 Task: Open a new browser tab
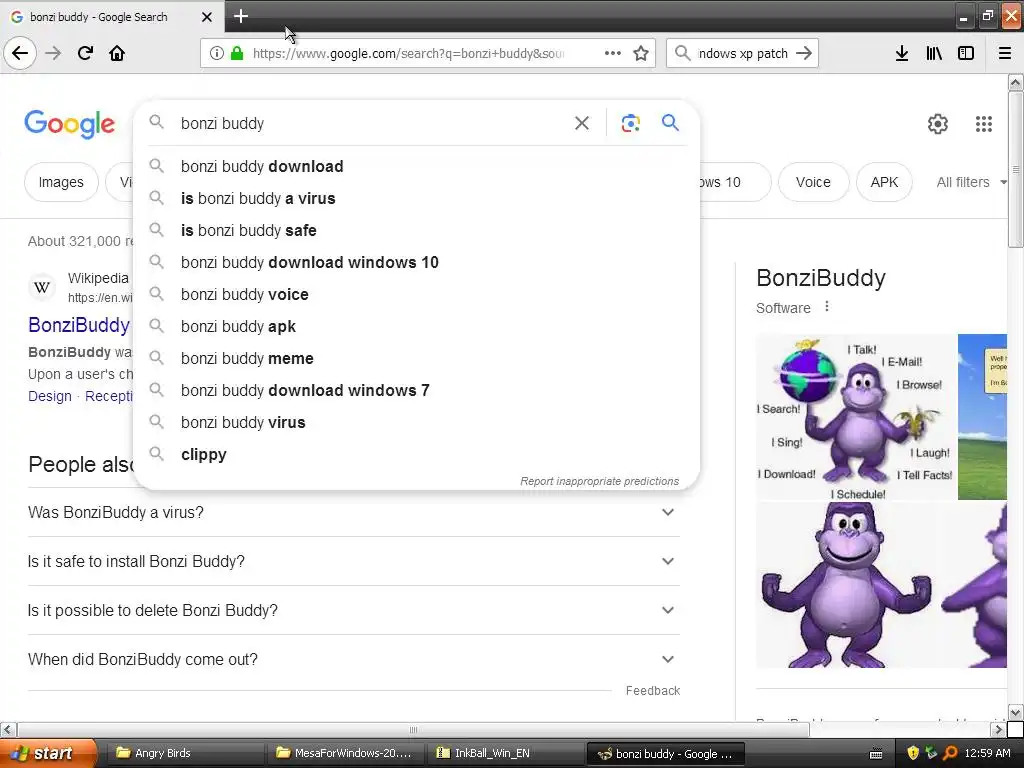click(240, 16)
